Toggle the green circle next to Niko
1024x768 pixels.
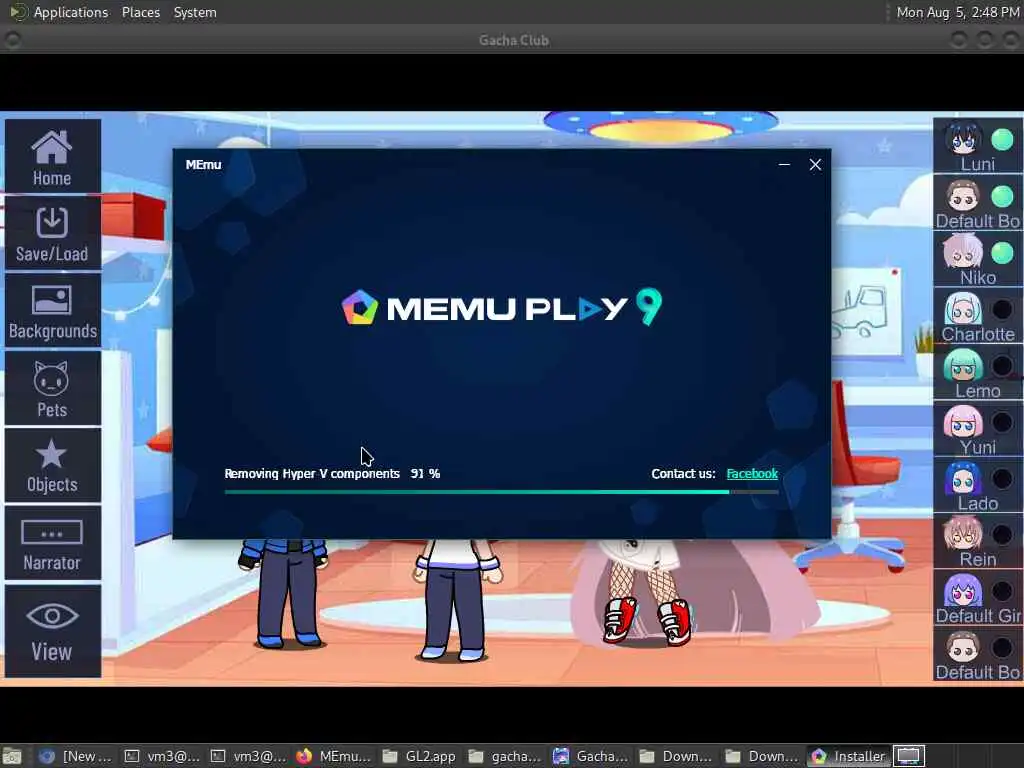[1002, 253]
